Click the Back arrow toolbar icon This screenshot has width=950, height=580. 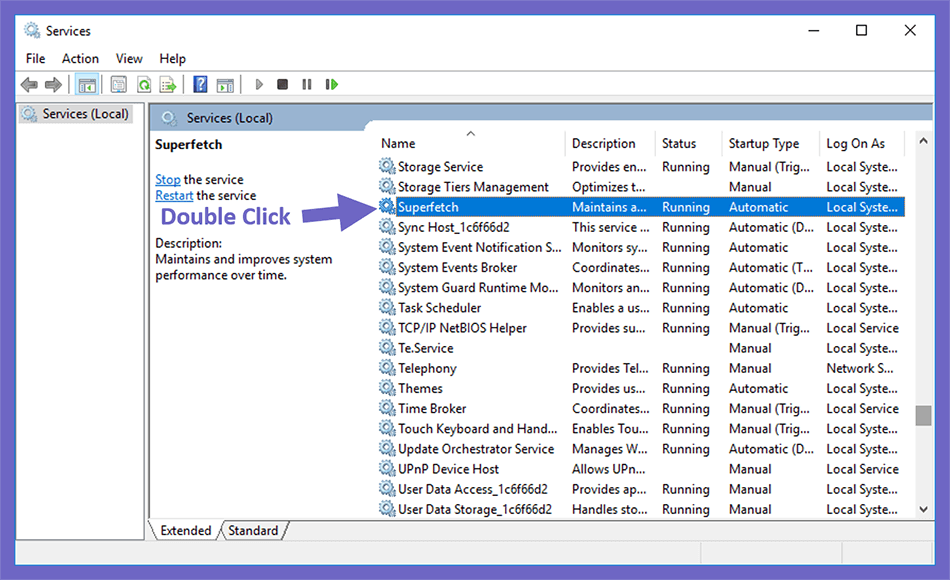[x=28, y=84]
